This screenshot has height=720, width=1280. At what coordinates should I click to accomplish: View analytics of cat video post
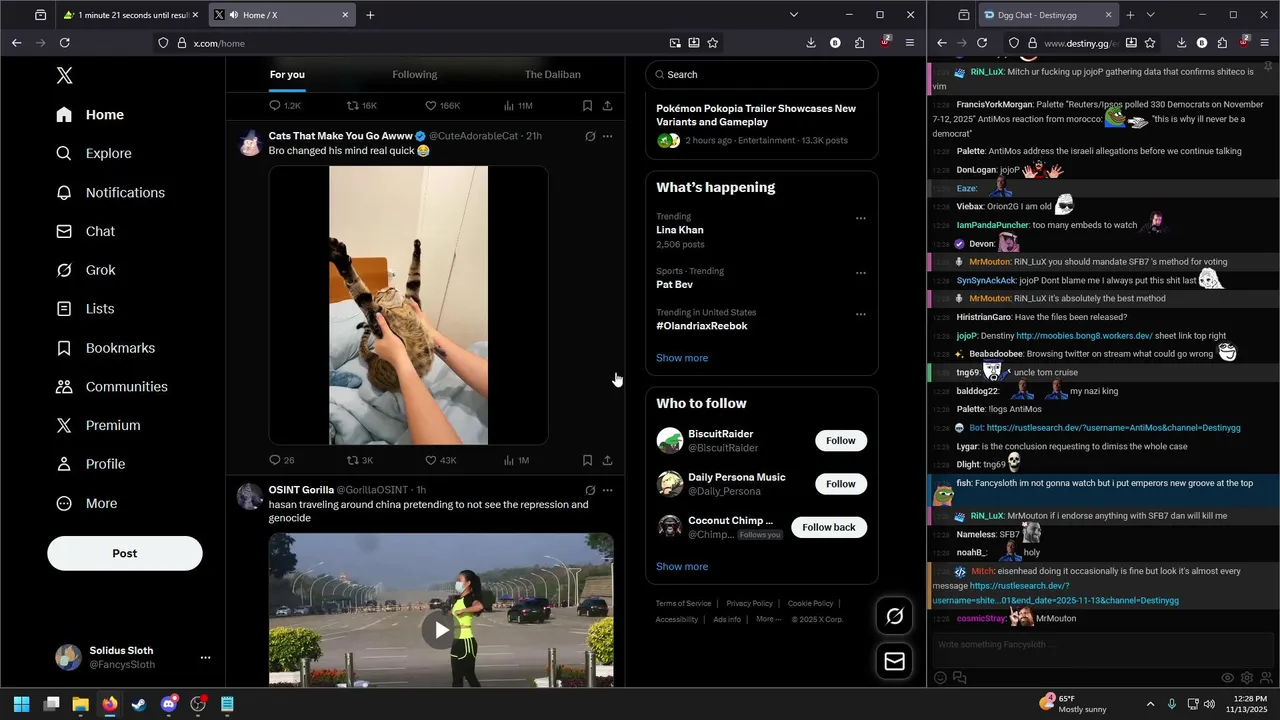click(509, 460)
